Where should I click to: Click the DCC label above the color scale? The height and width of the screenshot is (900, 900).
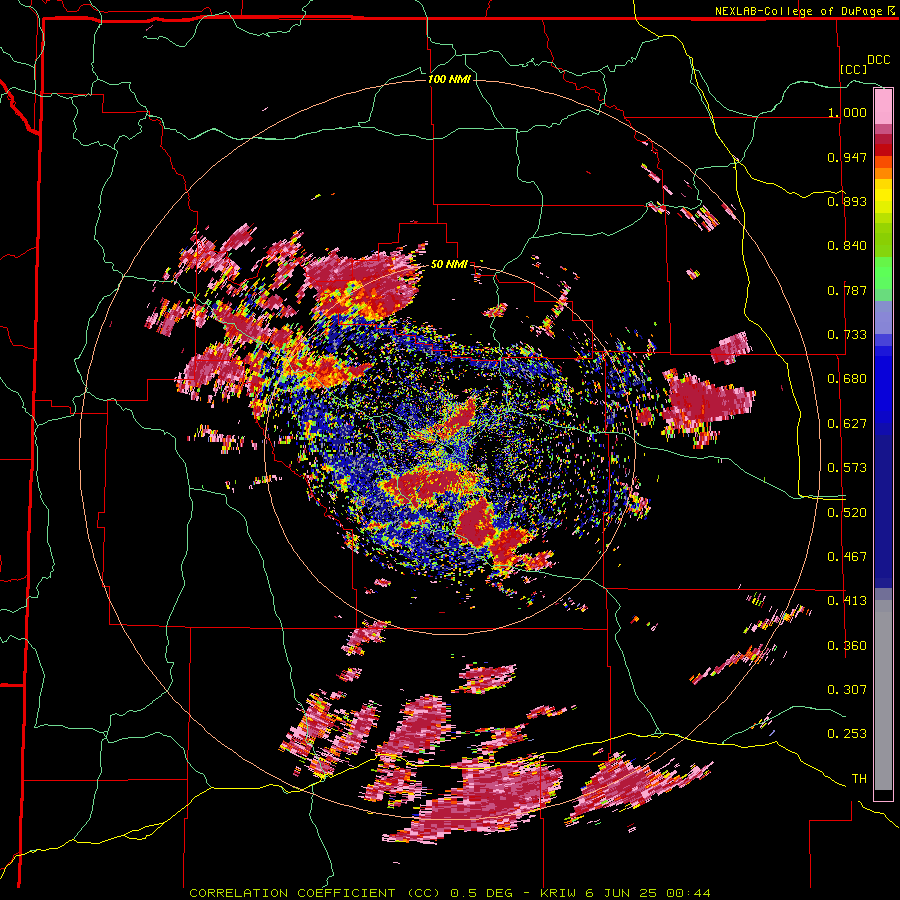[878, 60]
